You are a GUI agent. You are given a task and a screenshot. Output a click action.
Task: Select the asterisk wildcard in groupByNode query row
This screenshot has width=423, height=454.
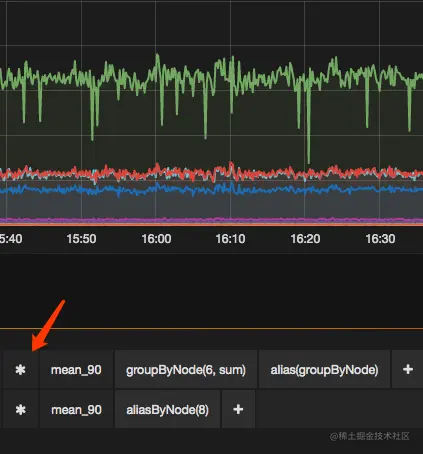pos(21,369)
